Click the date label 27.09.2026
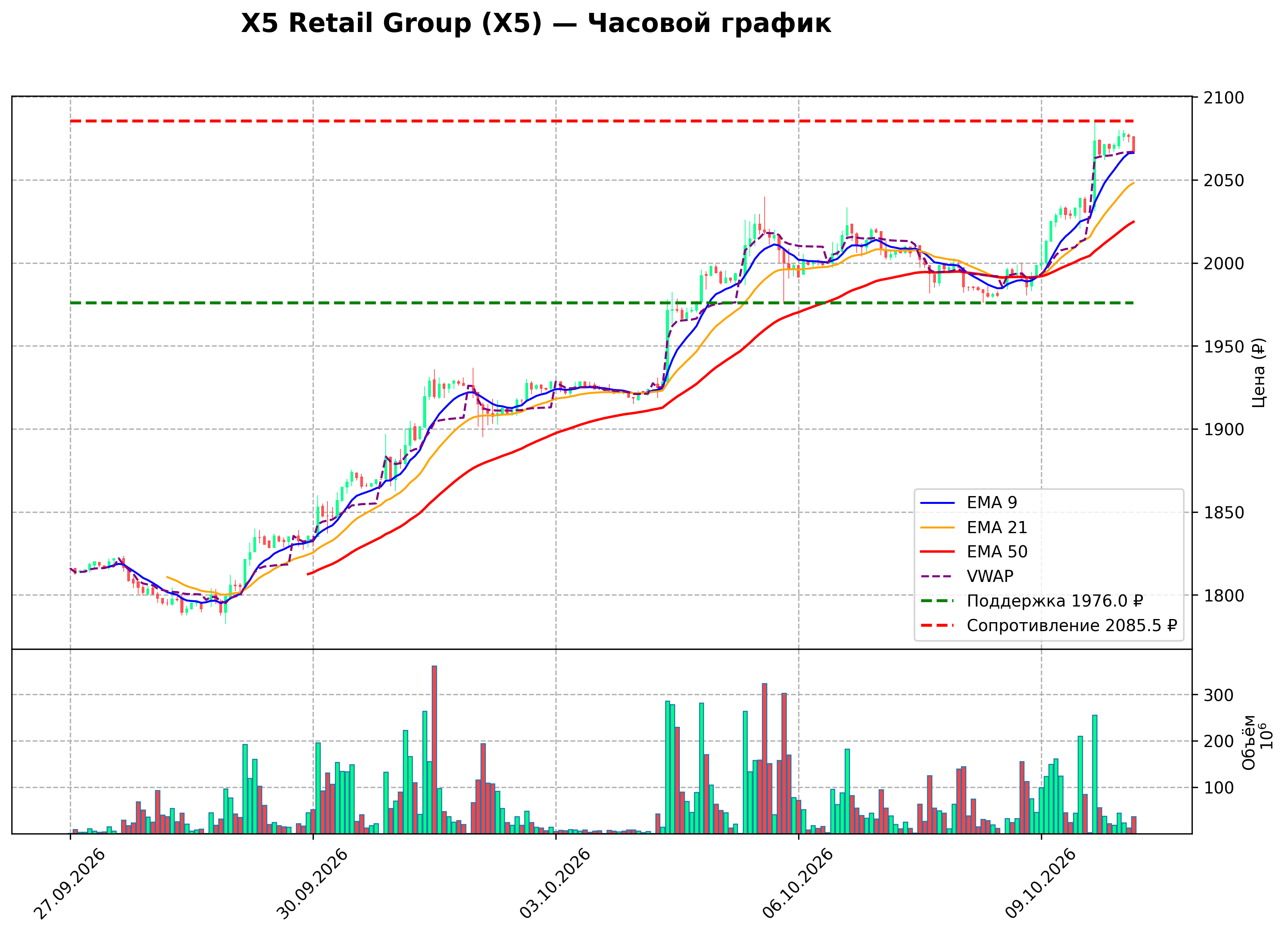 point(69,884)
